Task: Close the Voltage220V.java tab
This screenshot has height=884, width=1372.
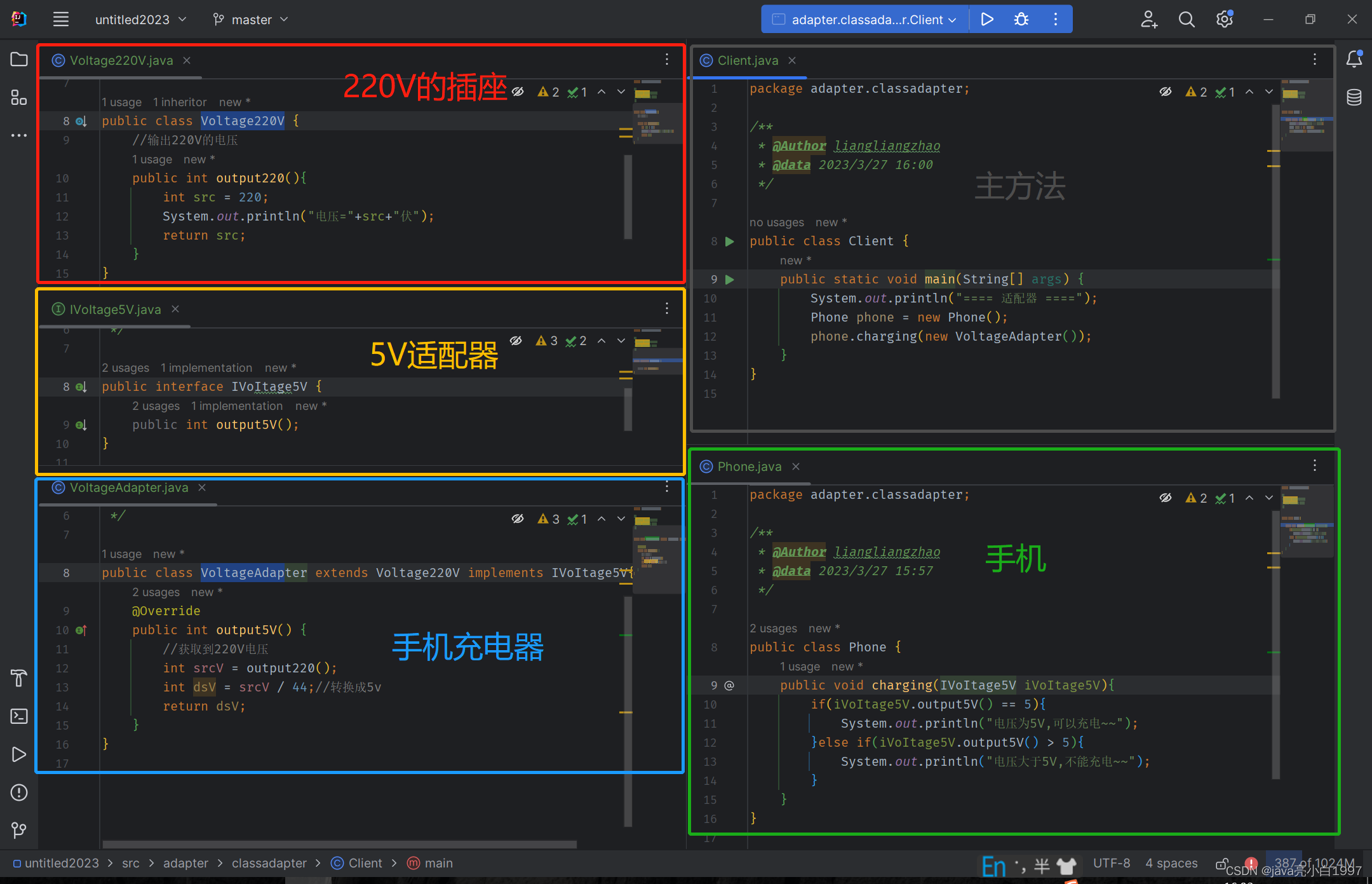Action: [x=187, y=60]
